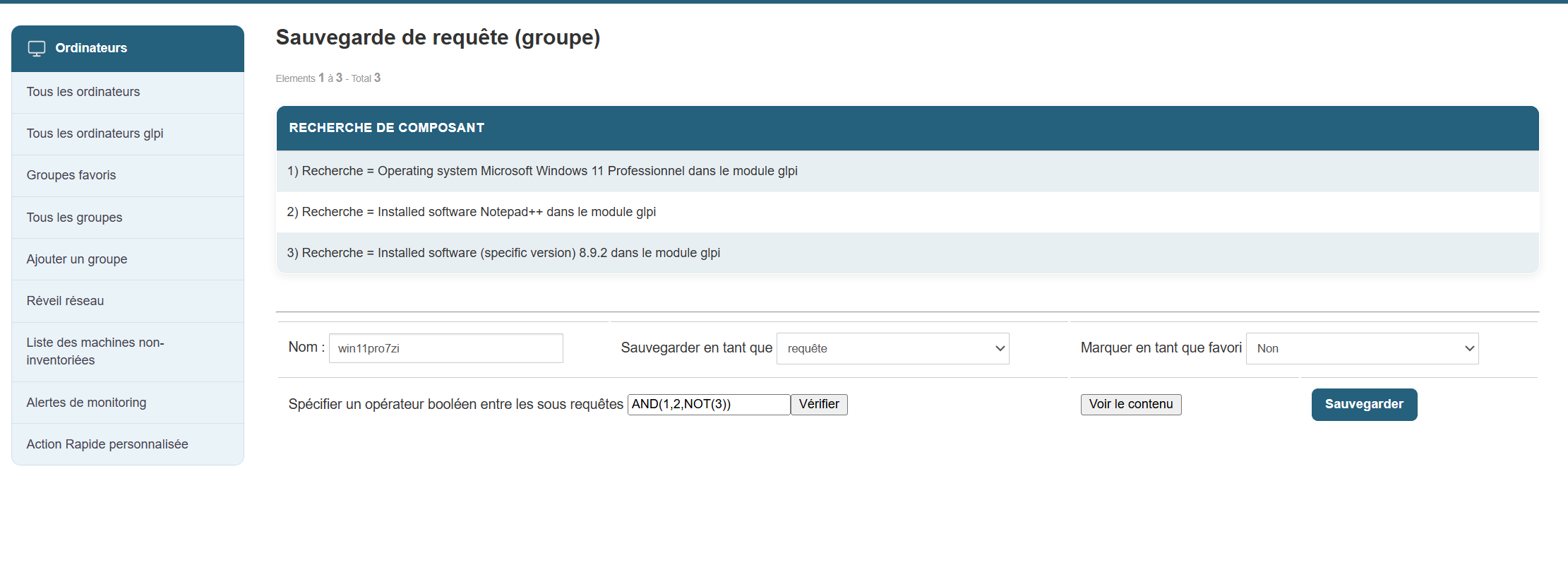Click the Ordinateurs monitor icon

[37, 48]
